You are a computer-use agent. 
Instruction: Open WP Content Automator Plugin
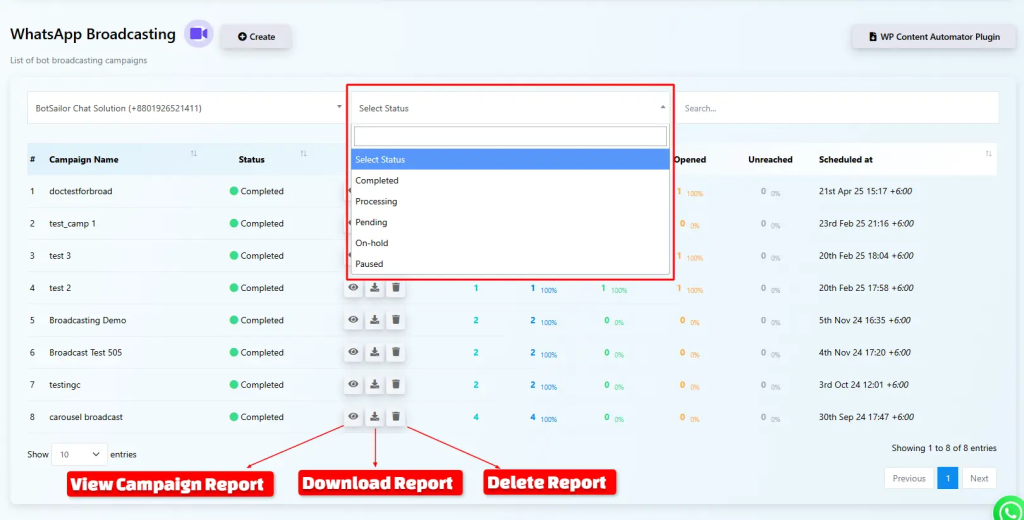pyautogui.click(x=933, y=37)
